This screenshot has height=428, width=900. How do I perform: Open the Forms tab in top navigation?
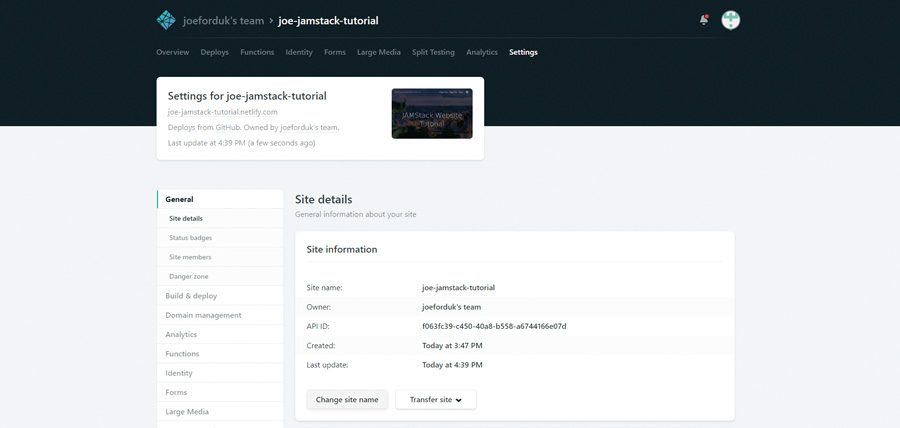coord(335,52)
